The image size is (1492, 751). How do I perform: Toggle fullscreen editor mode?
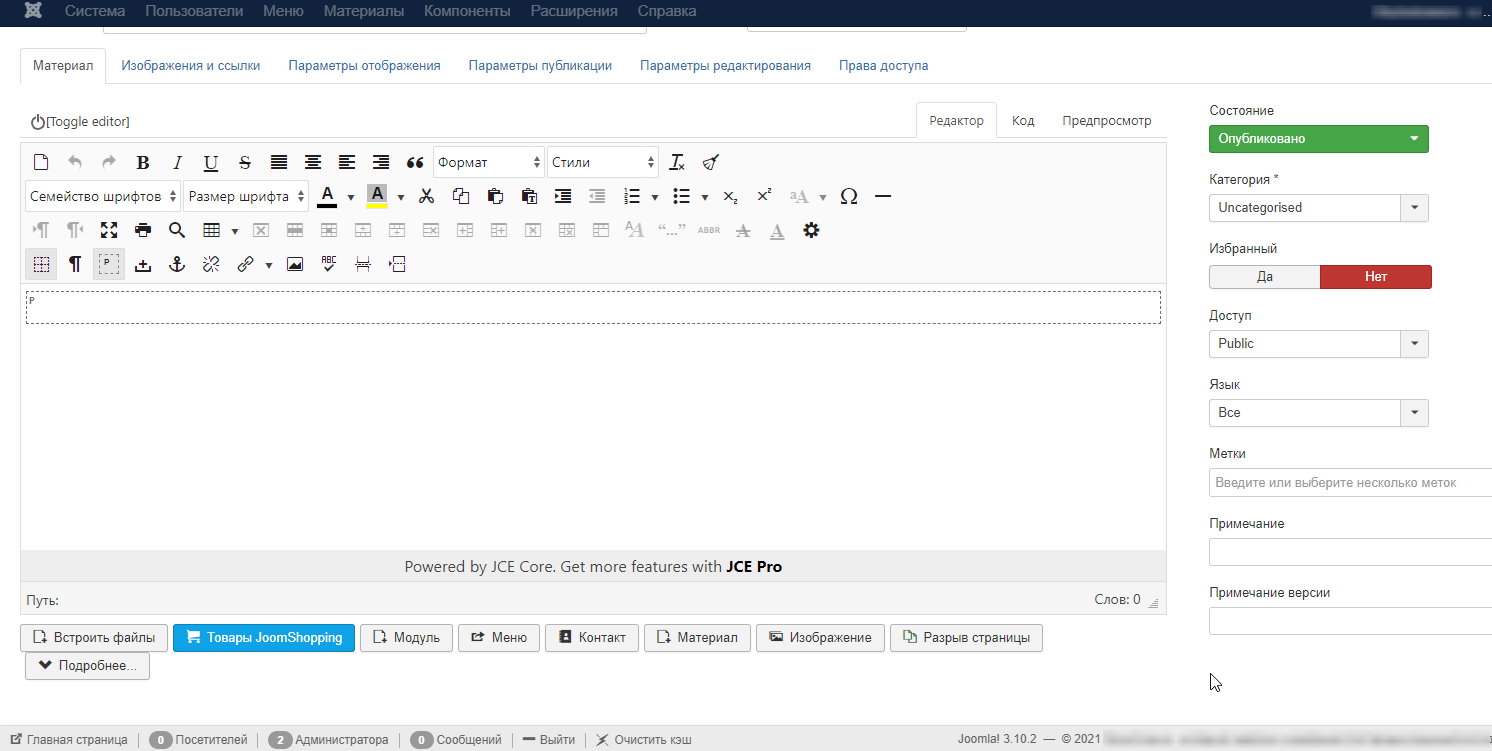point(109,230)
